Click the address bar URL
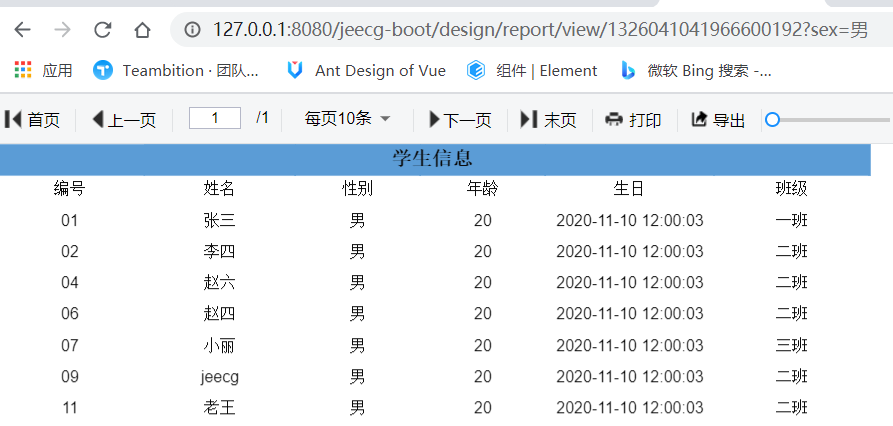Screen dimensions: 893x426 tap(540, 30)
